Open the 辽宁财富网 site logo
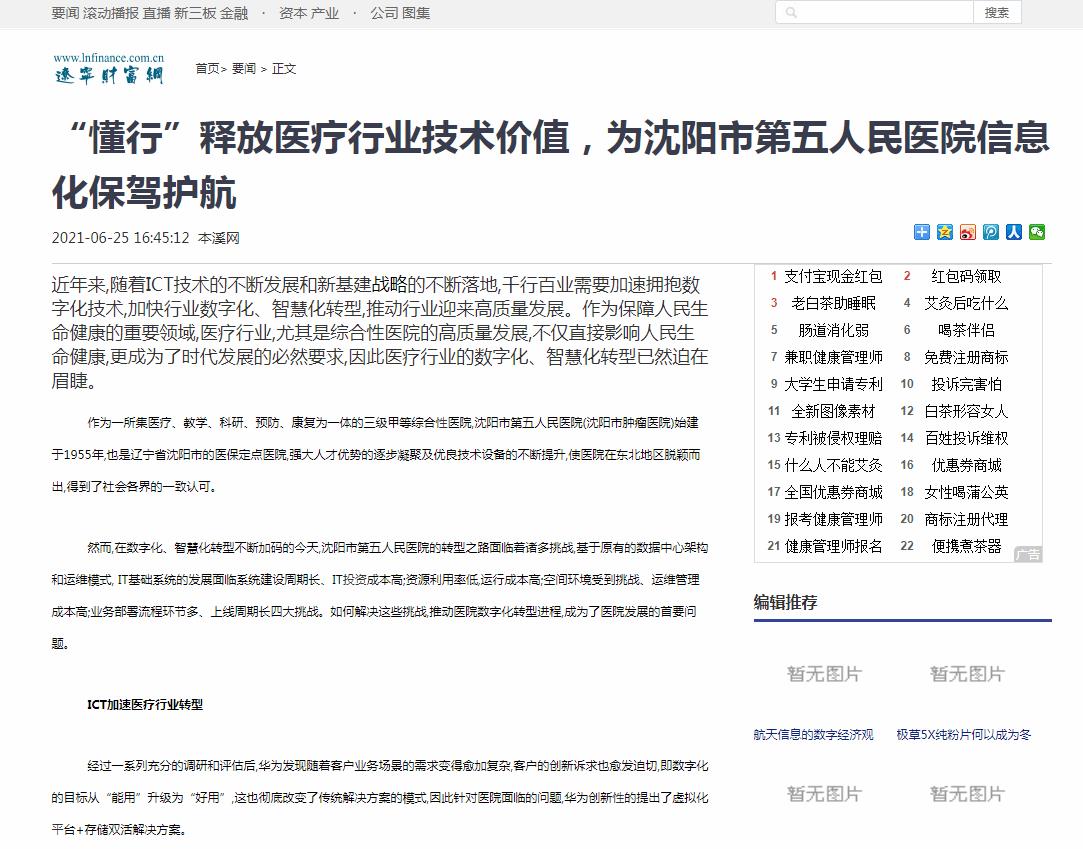1083x849 pixels. [108, 68]
